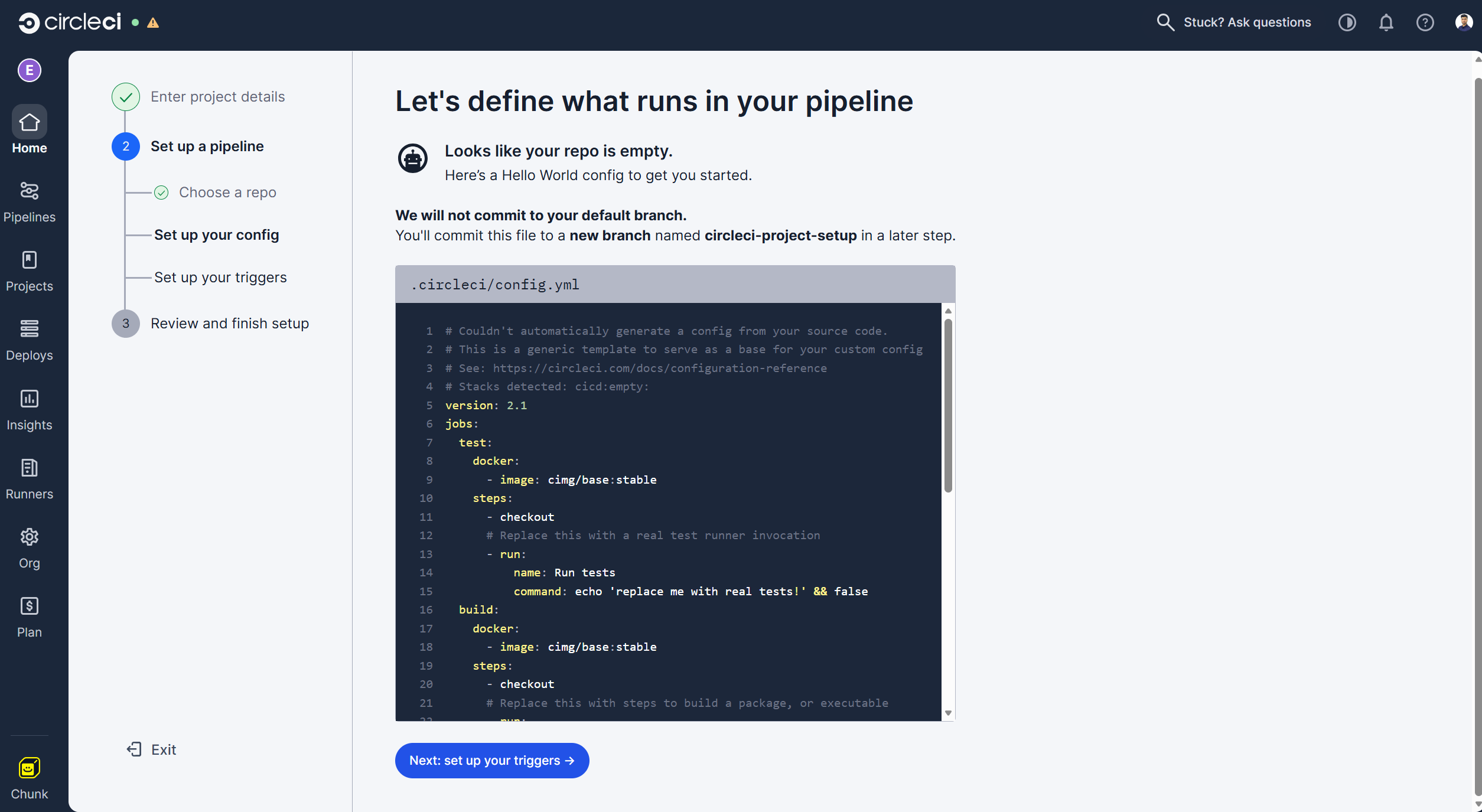Click the 'Let's define what runs in your pipeline' heading
The width and height of the screenshot is (1482, 812).
click(x=654, y=101)
